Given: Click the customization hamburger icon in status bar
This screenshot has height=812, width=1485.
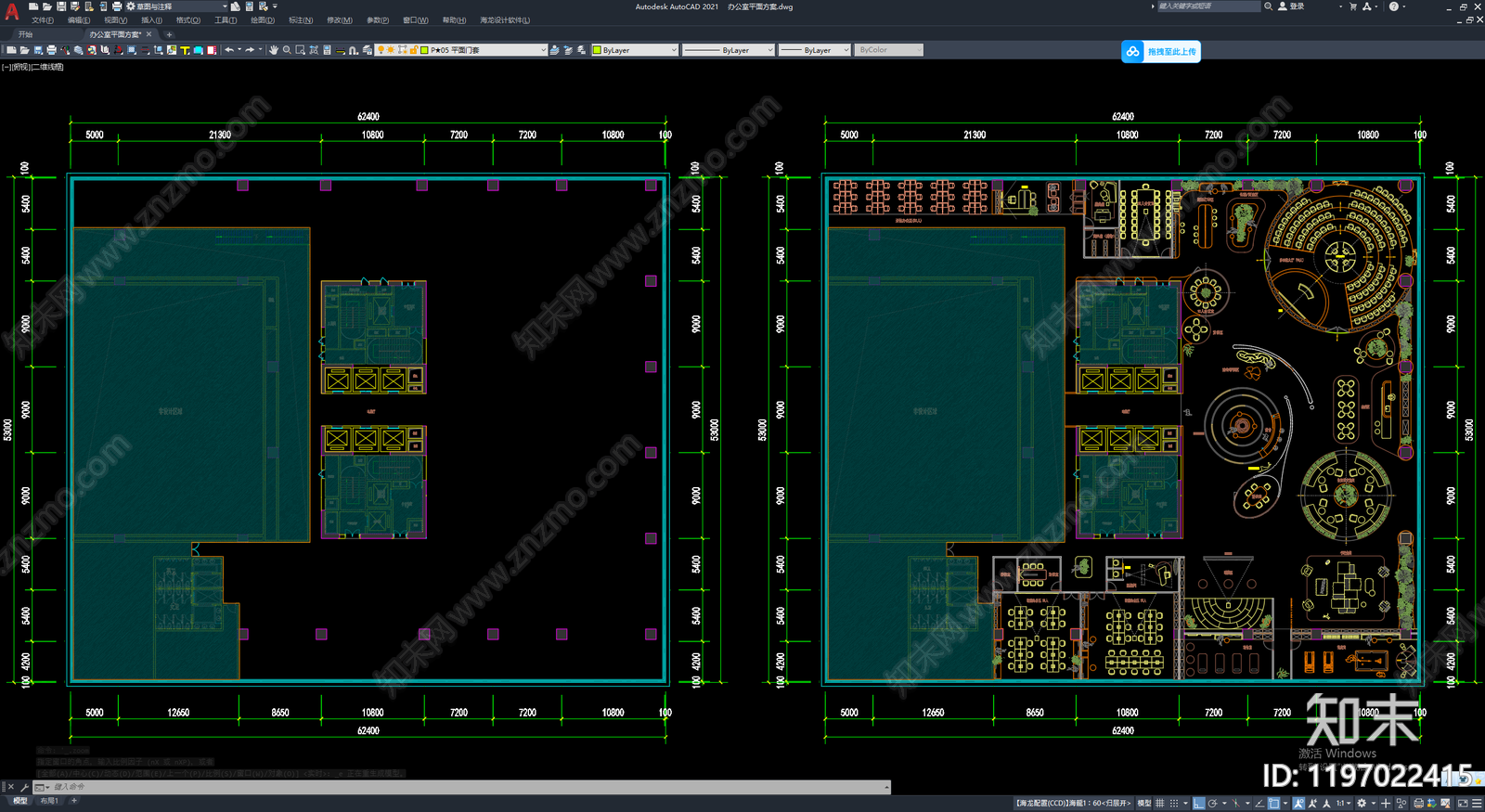Looking at the screenshot, I should click(x=1477, y=804).
